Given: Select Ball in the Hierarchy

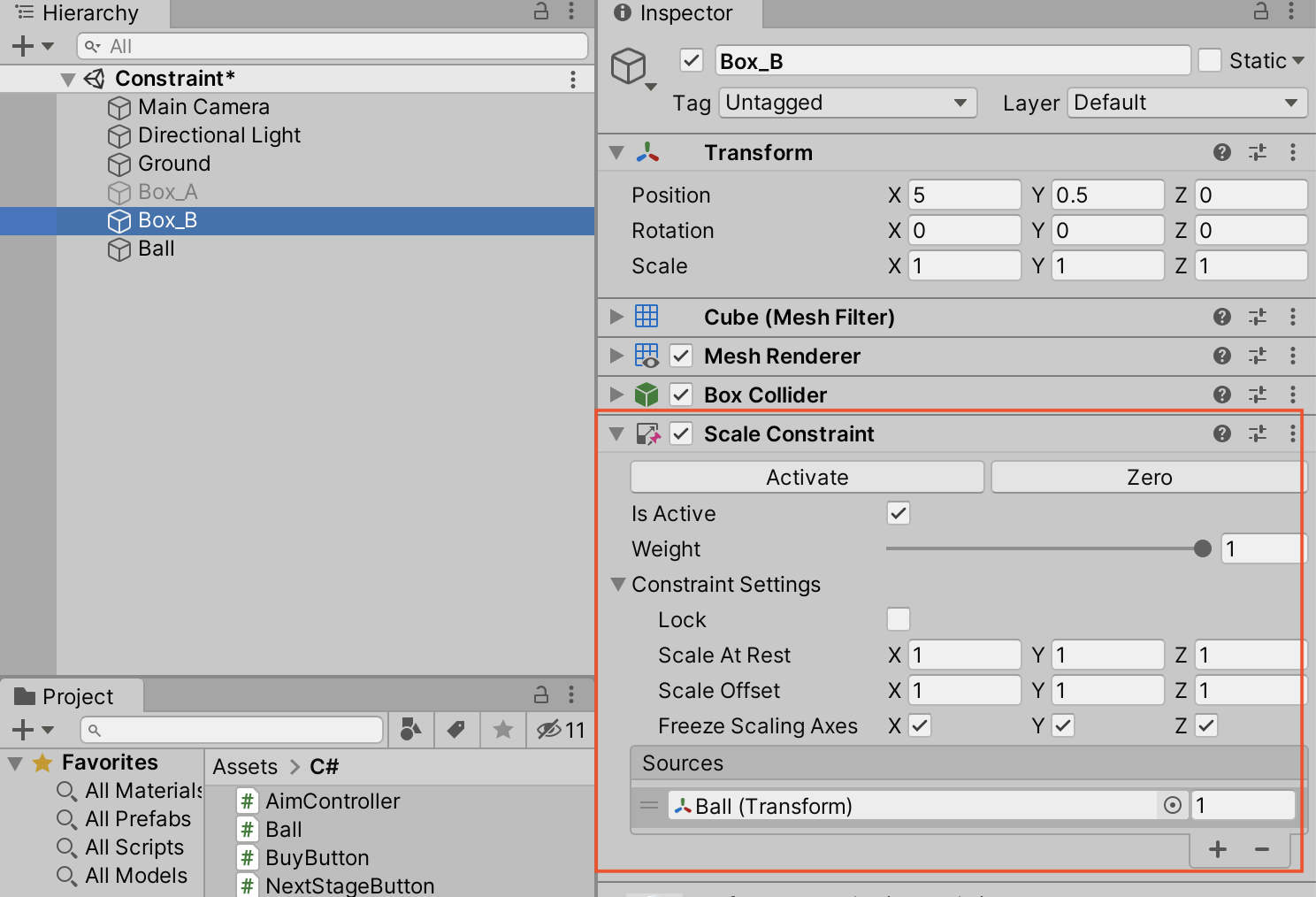Looking at the screenshot, I should pos(156,249).
